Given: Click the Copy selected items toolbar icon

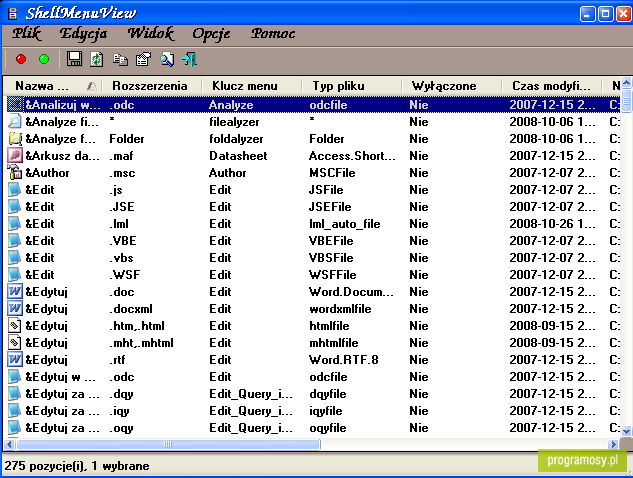Looking at the screenshot, I should (120, 59).
